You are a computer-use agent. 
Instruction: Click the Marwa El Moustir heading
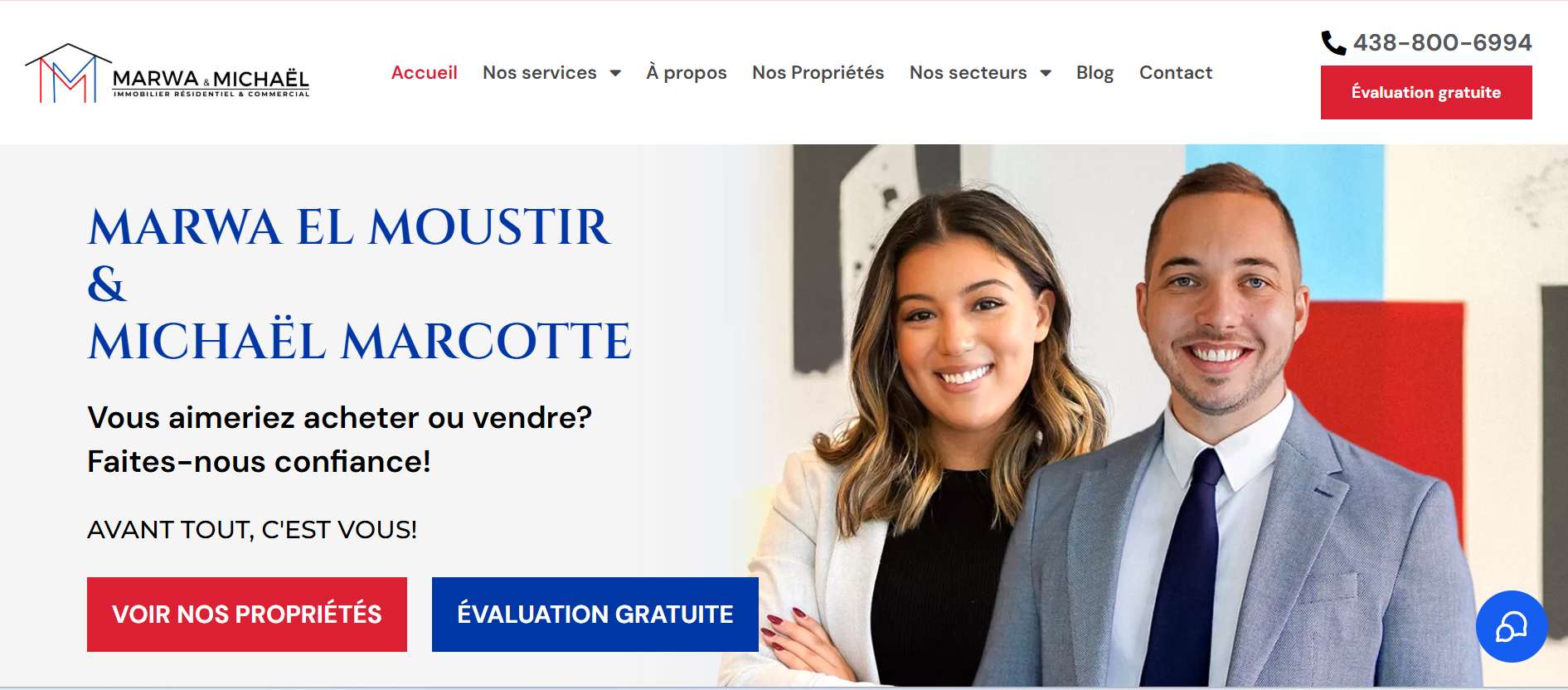[349, 226]
